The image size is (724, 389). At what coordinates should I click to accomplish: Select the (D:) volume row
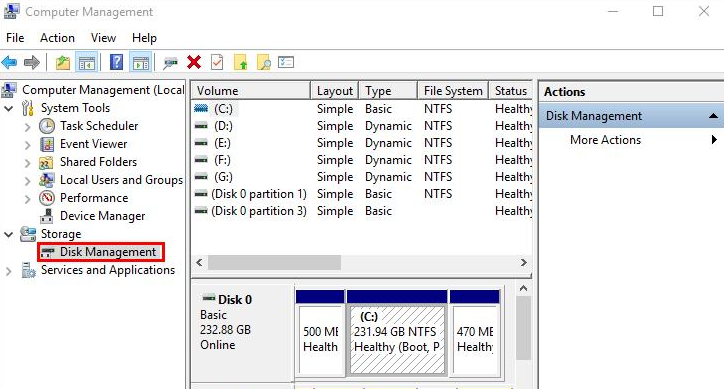[362, 126]
